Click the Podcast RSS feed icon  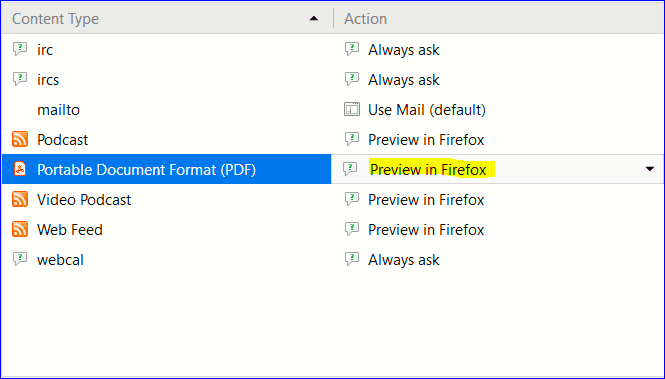pos(20,139)
